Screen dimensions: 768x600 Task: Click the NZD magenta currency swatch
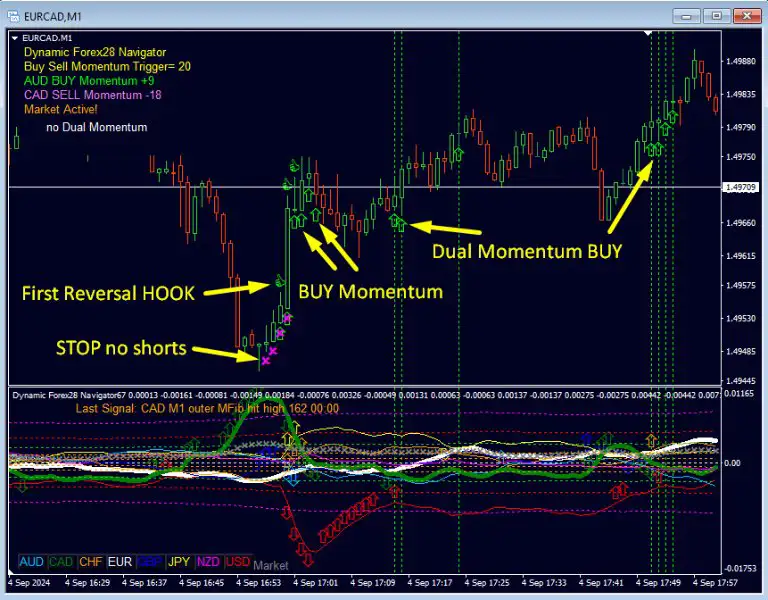pyautogui.click(x=209, y=563)
